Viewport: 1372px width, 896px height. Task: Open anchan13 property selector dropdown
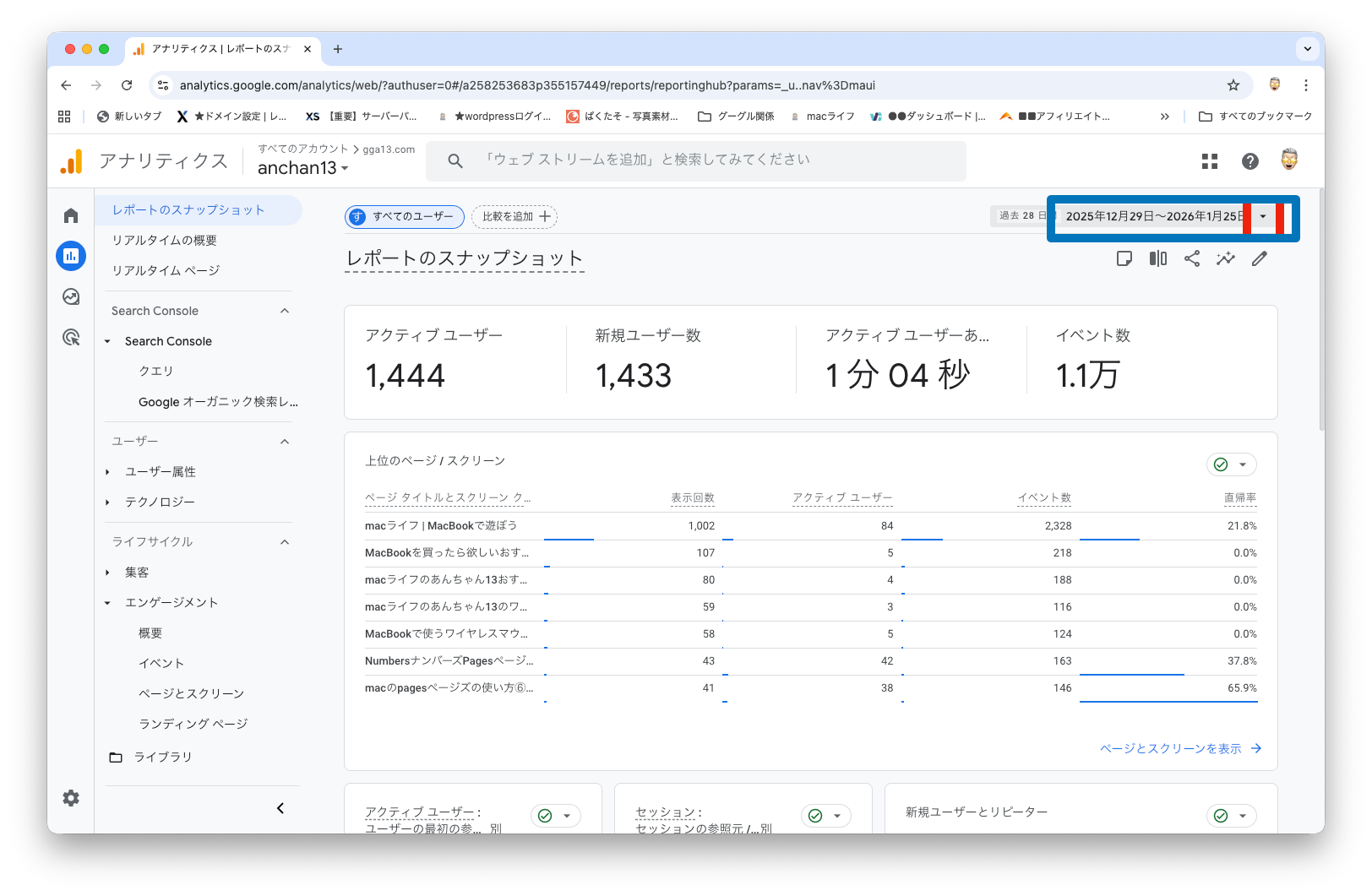pyautogui.click(x=302, y=168)
